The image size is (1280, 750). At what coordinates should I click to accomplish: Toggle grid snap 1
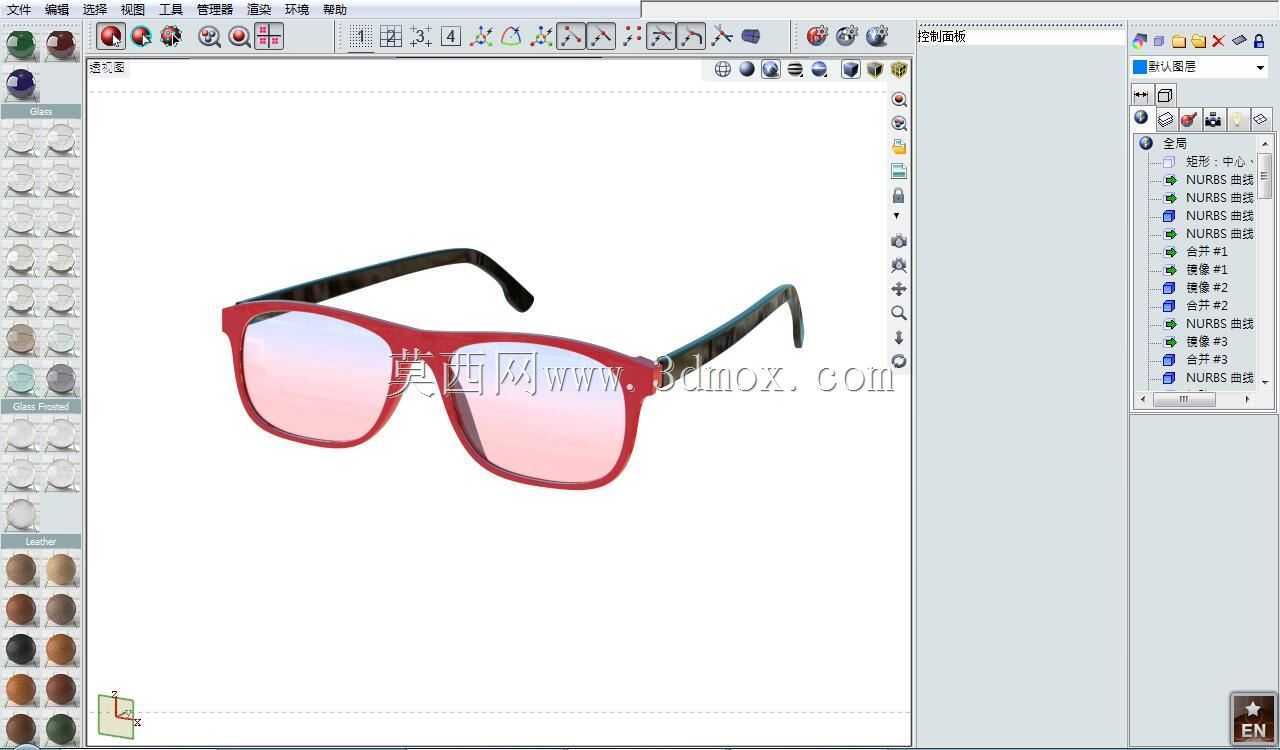click(x=361, y=37)
